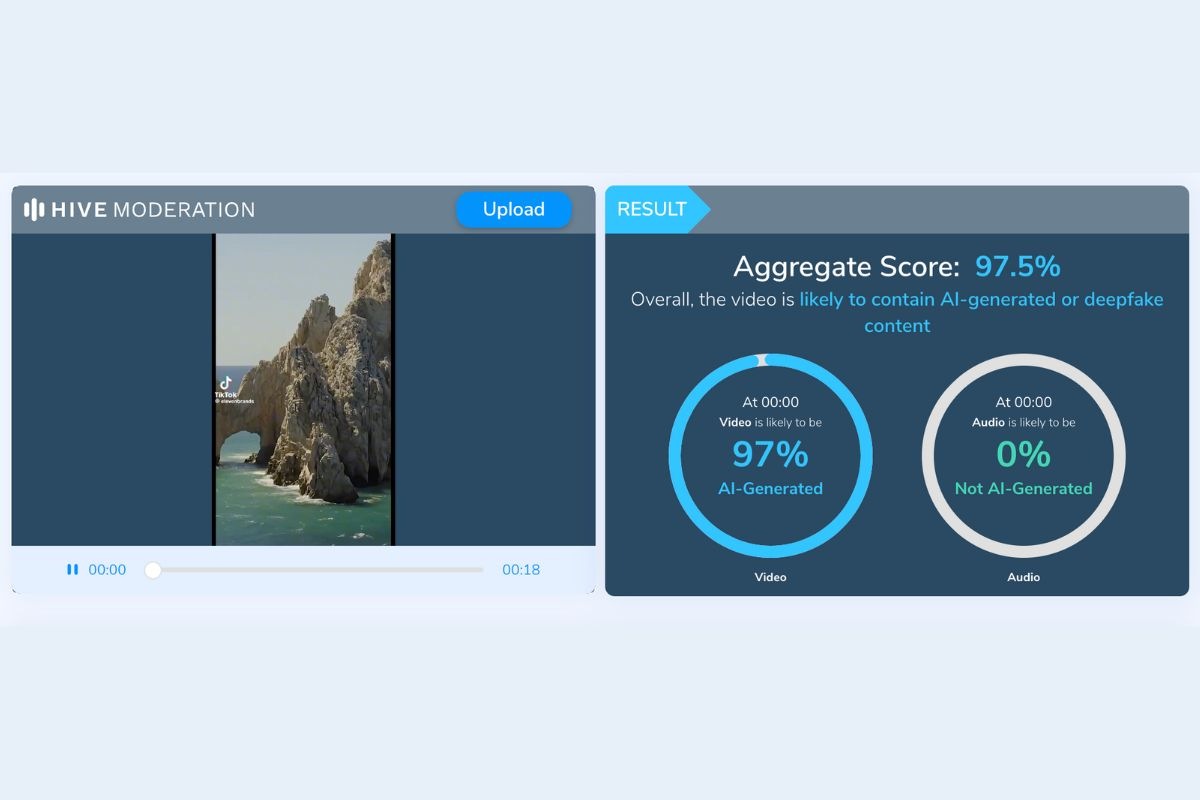
Task: Click the 'Aggregate Score:' heading
Action: (x=846, y=267)
